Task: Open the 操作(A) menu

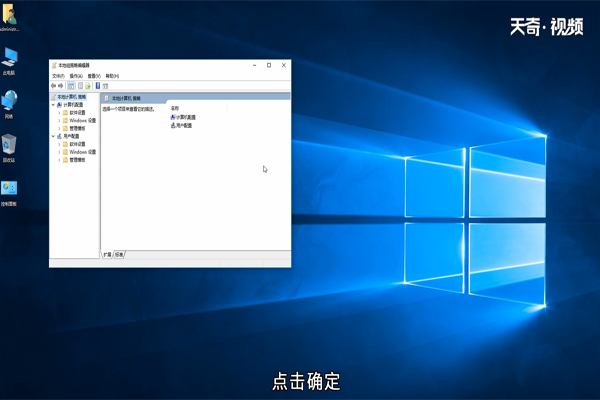Action: pos(76,76)
